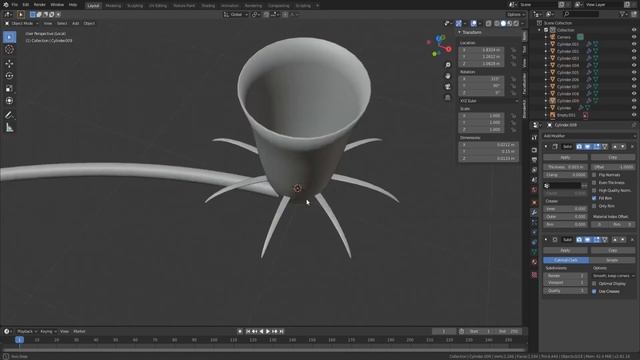This screenshot has height=360, width=640.
Task: Open the Global transform orientation dropdown
Action: (236, 14)
